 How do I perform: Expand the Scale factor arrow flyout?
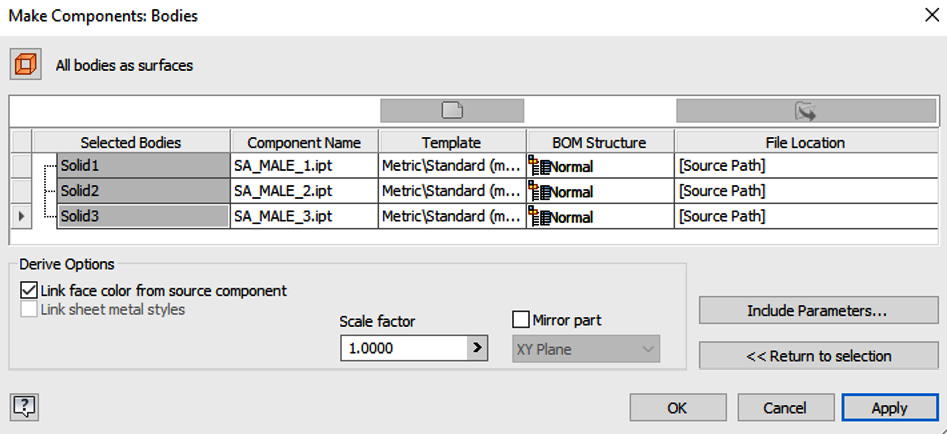[x=477, y=348]
